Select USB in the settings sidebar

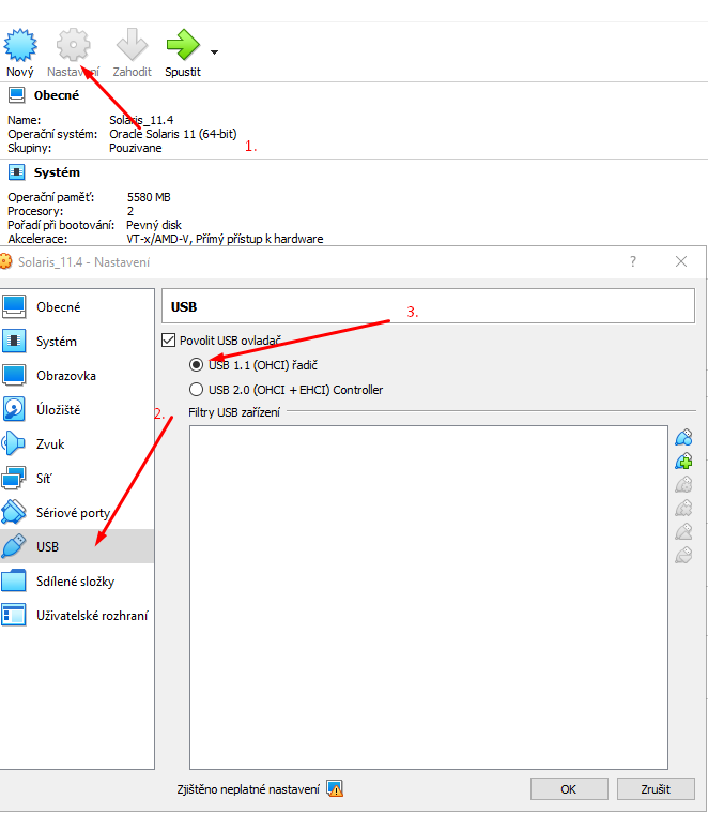pyautogui.click(x=77, y=546)
